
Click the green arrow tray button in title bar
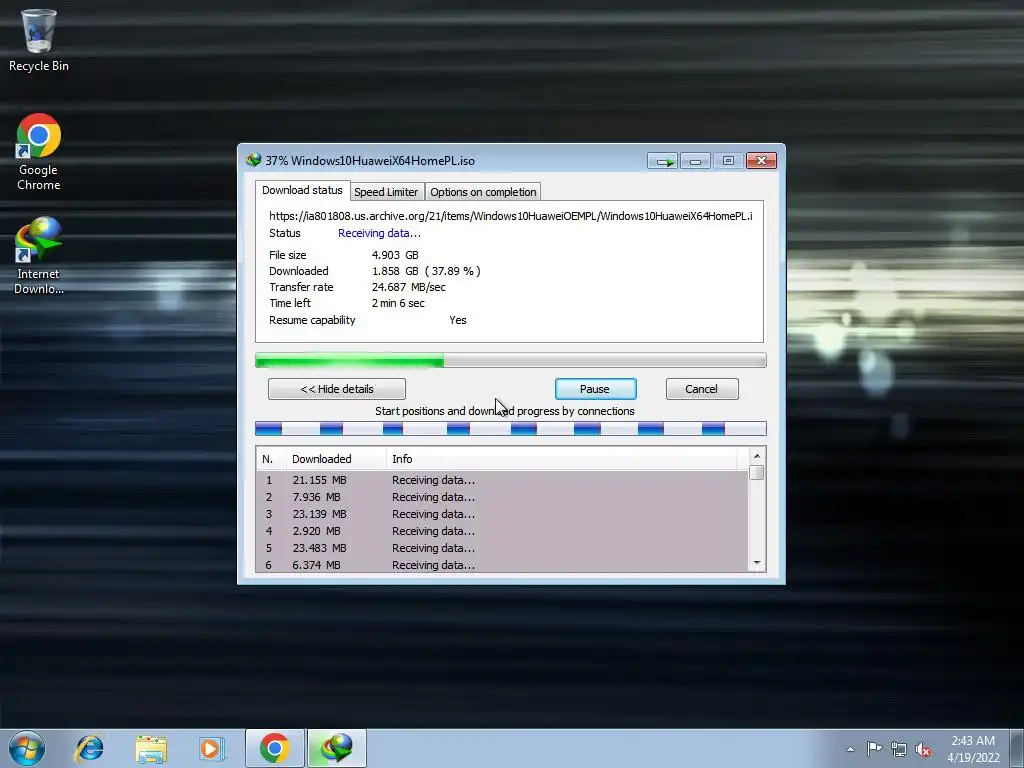point(662,161)
